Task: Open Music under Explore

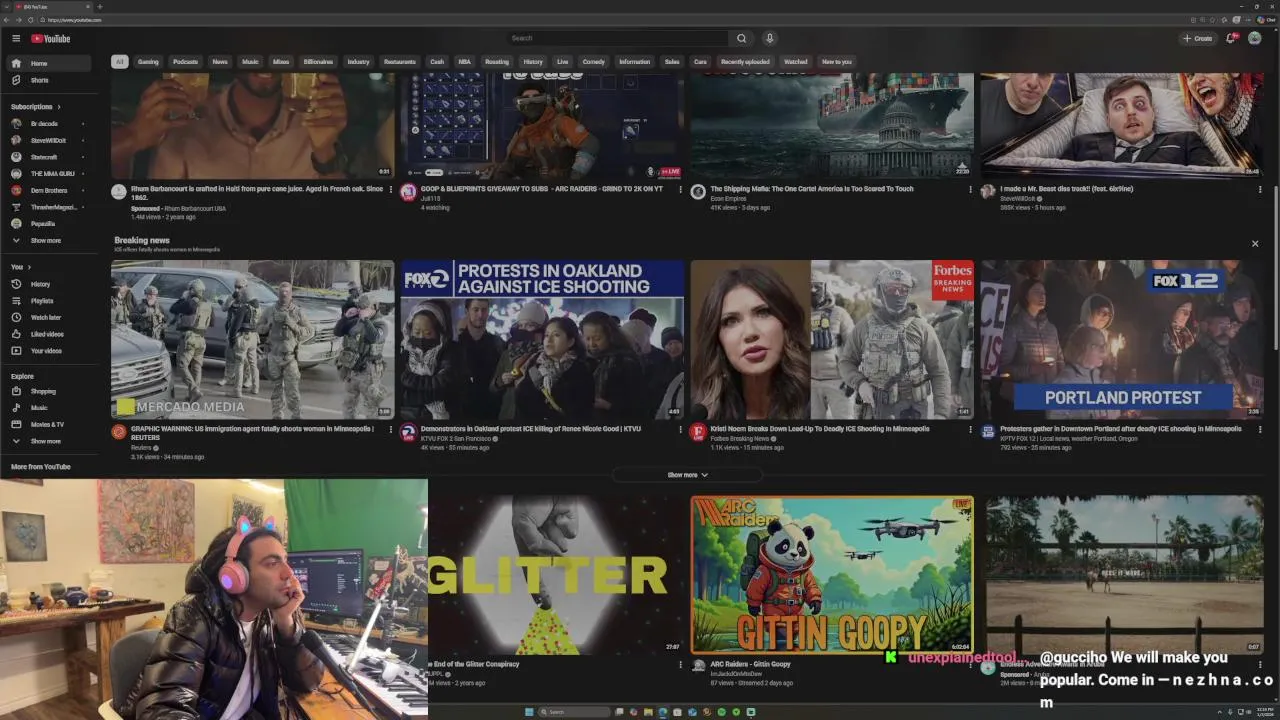Action: point(50,408)
